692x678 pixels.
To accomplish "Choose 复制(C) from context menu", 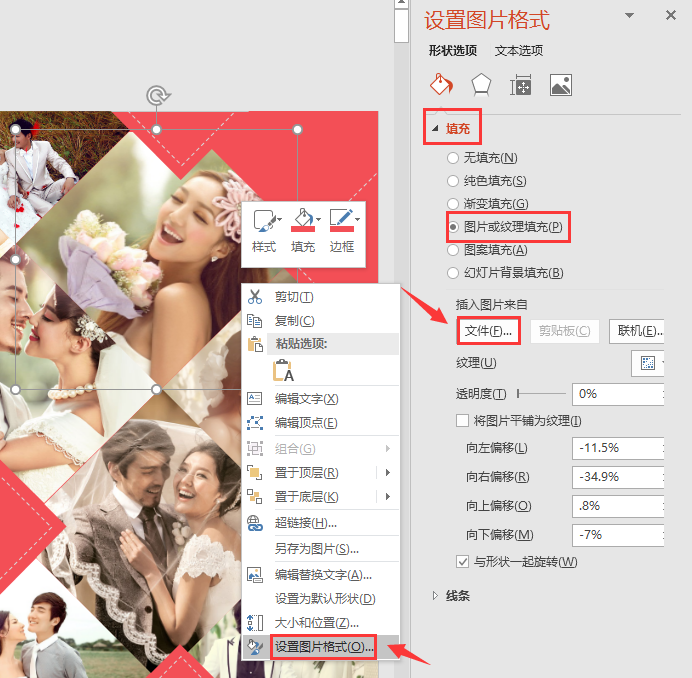I will 294,320.
